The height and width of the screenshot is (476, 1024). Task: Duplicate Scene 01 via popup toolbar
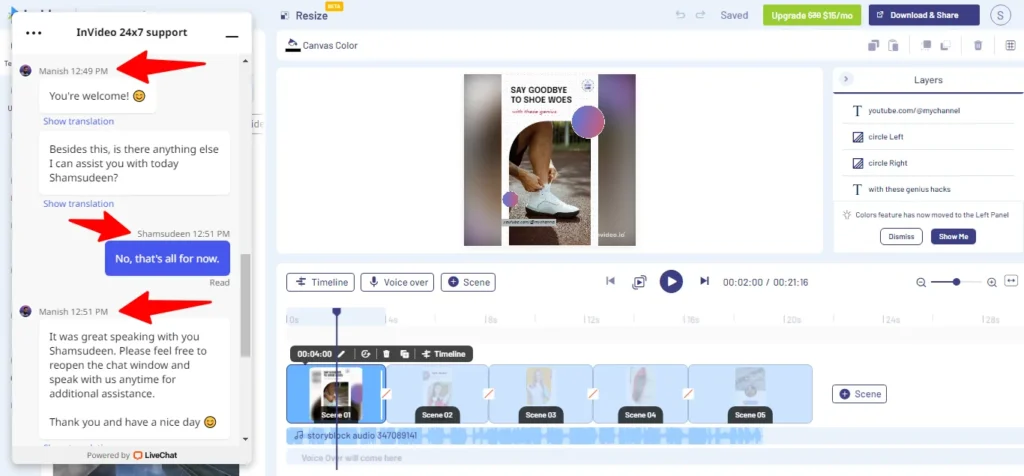pos(404,354)
